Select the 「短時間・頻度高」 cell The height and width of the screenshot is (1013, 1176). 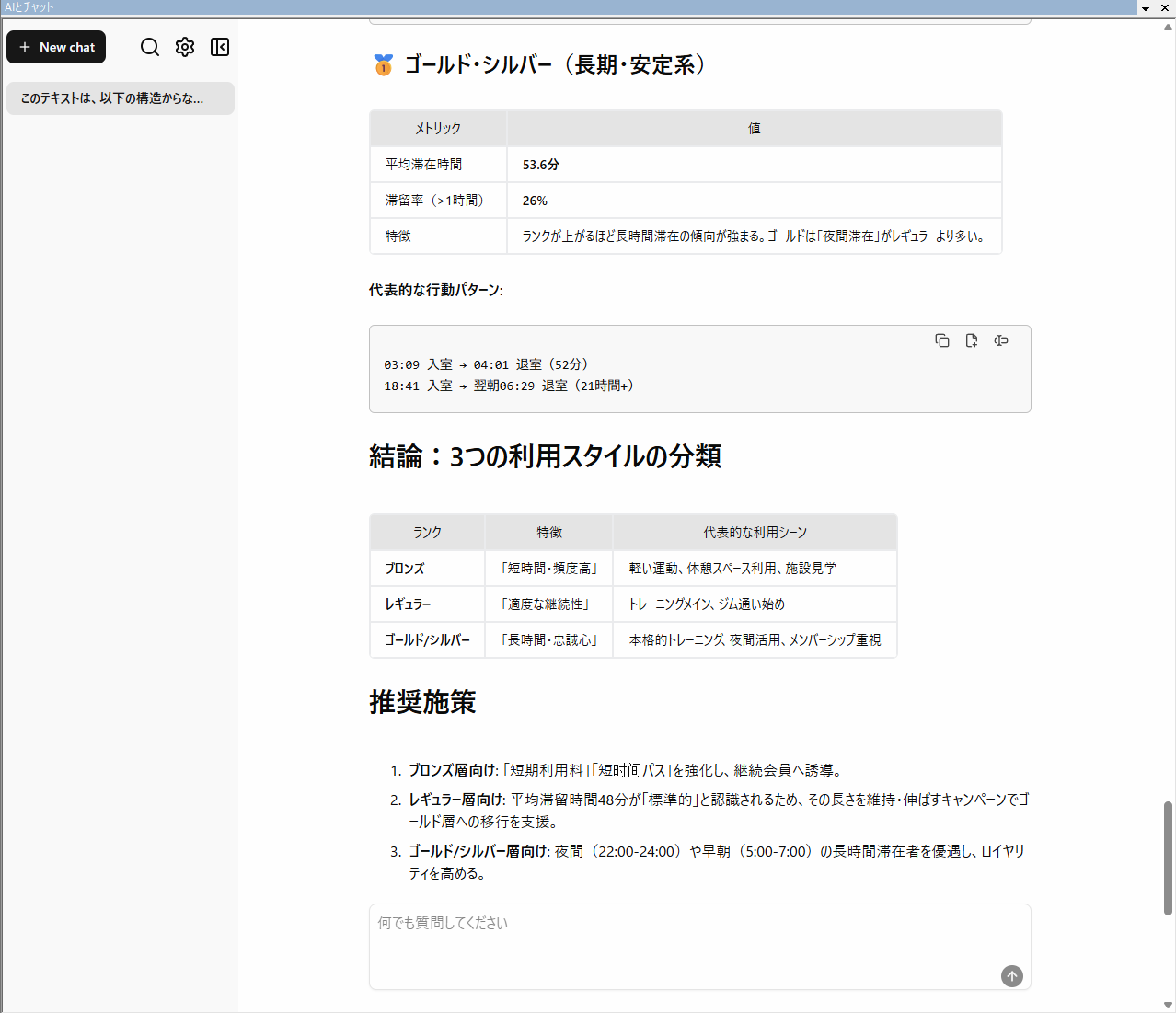549,569
